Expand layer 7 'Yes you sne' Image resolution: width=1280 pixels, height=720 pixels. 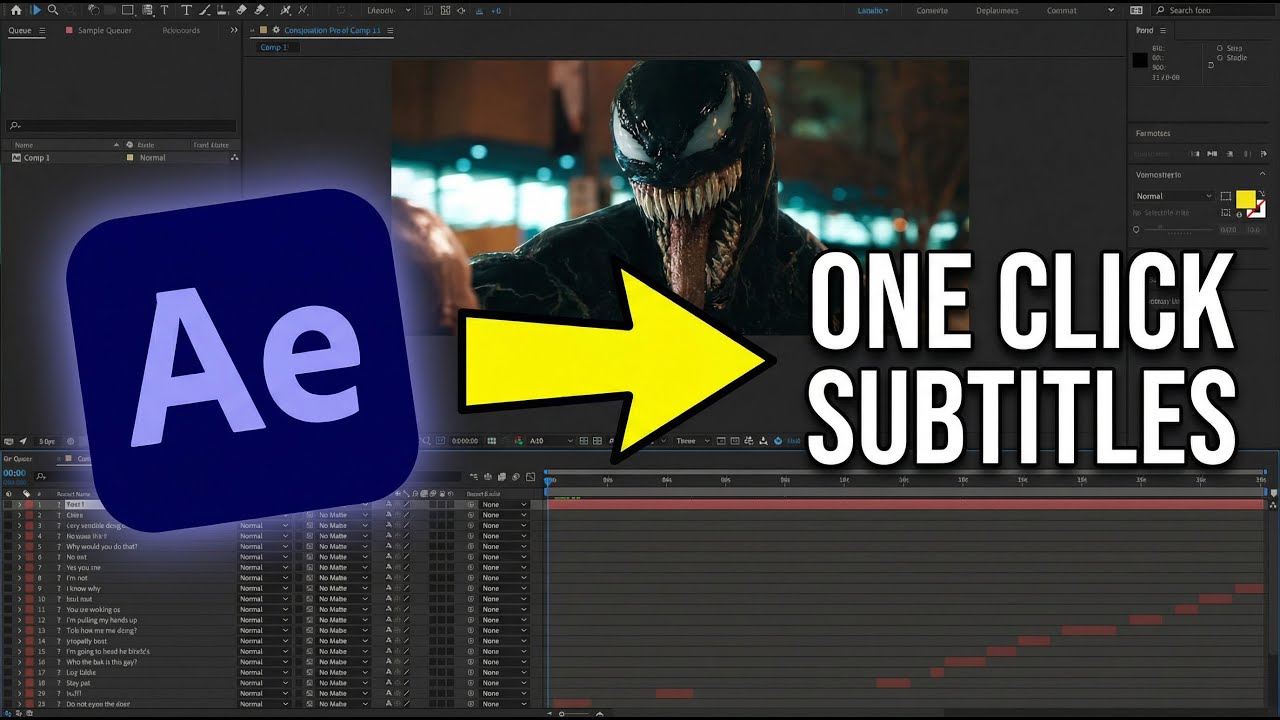[19, 568]
